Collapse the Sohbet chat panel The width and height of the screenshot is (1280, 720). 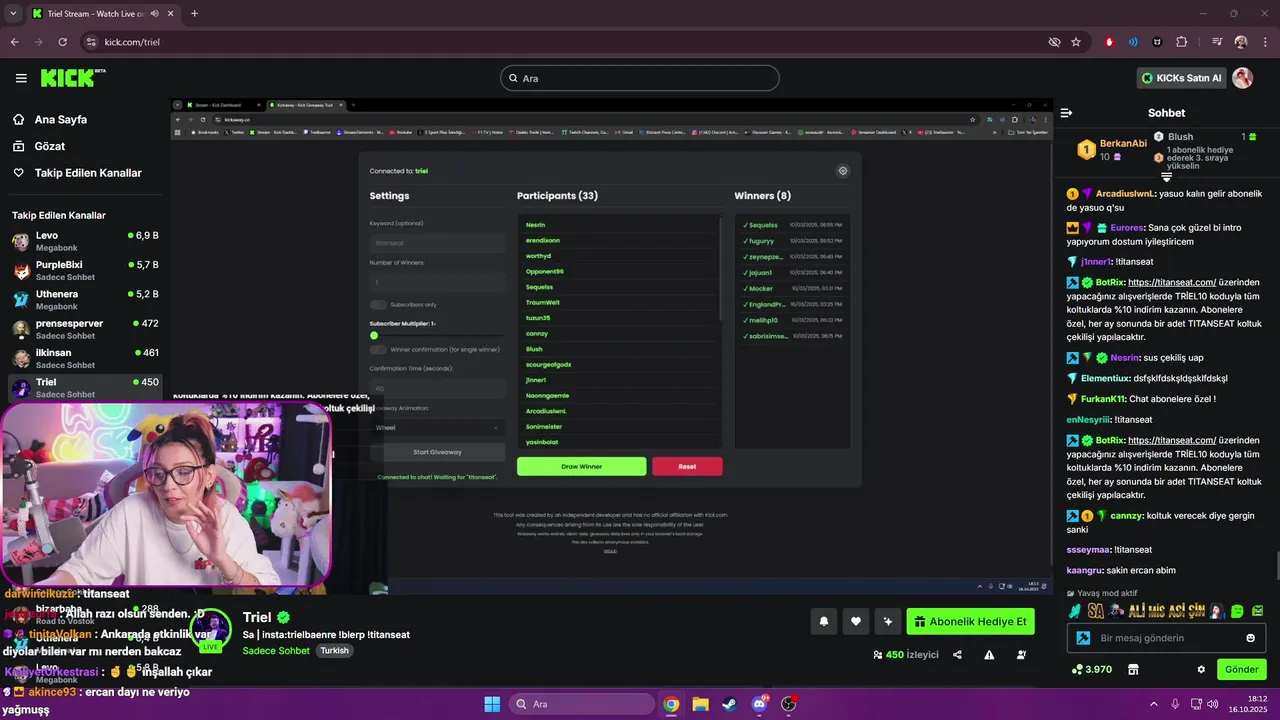click(1066, 113)
